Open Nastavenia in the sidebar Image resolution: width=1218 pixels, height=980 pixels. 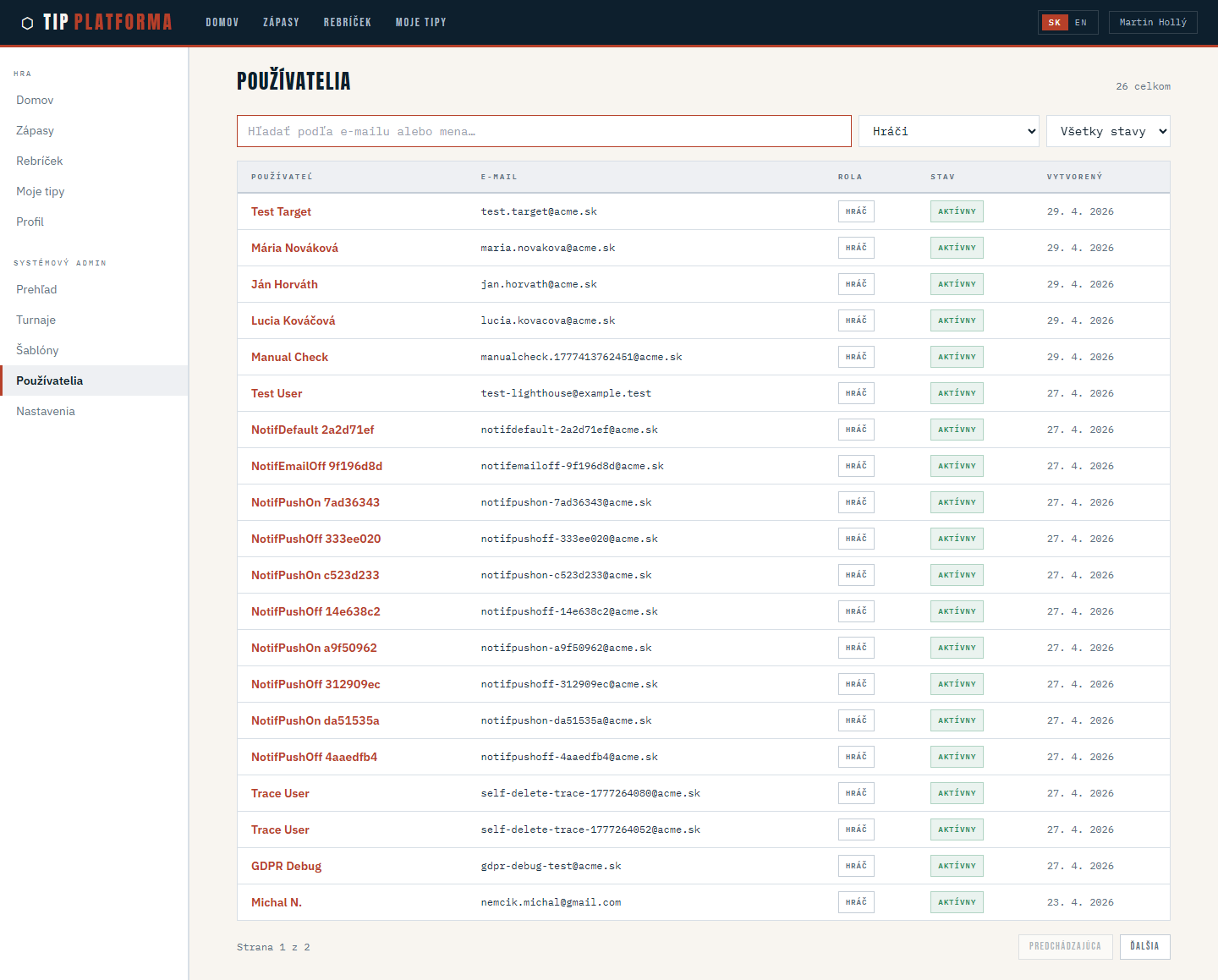pos(46,411)
